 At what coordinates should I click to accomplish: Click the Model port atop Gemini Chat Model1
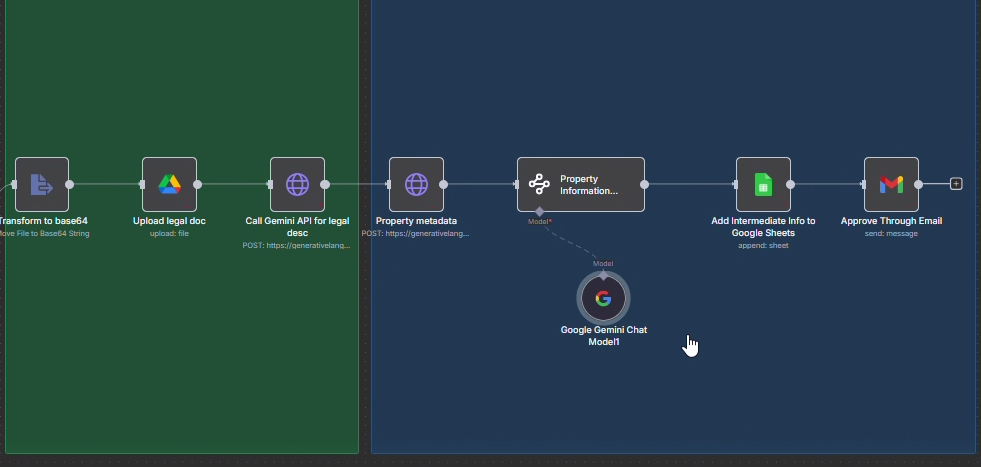[x=603, y=273]
